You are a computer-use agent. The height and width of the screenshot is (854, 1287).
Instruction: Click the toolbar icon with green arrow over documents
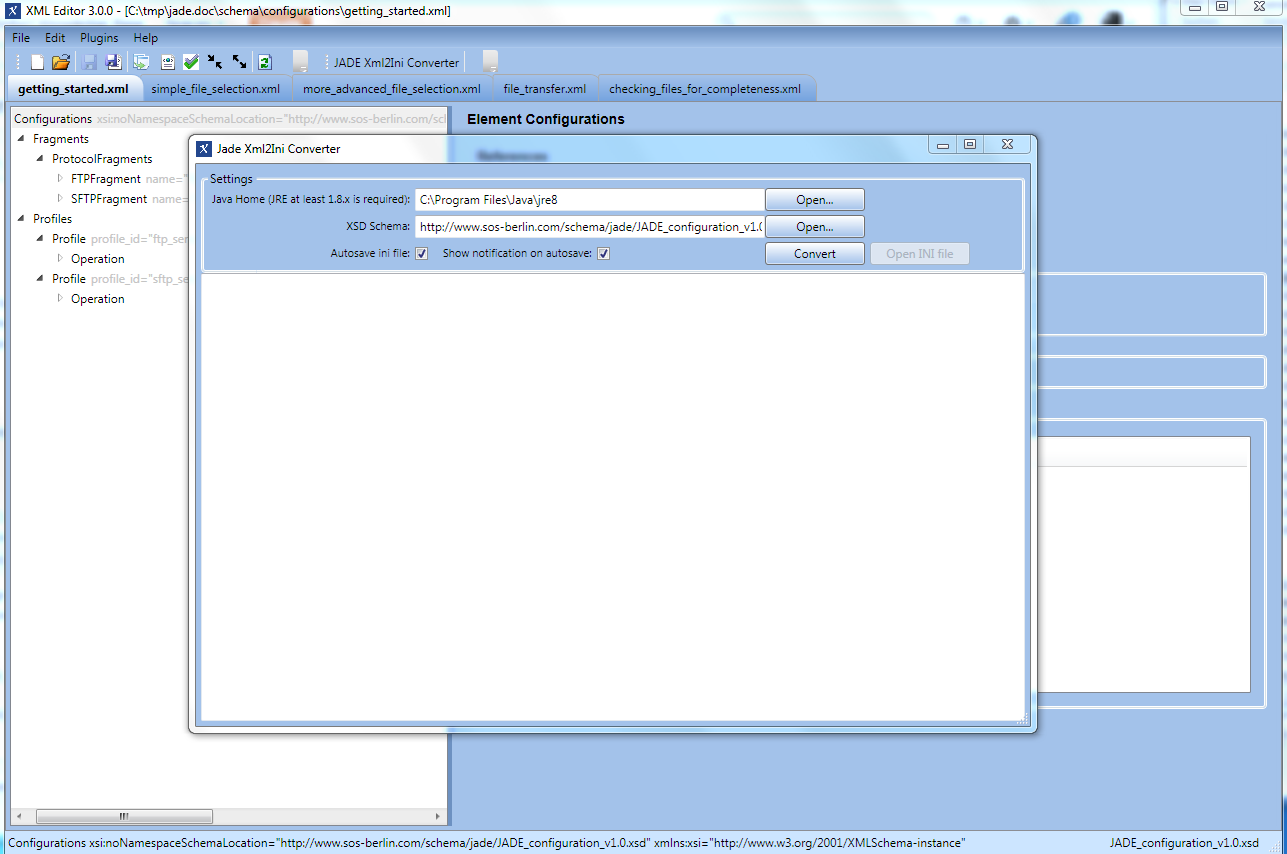pos(141,62)
